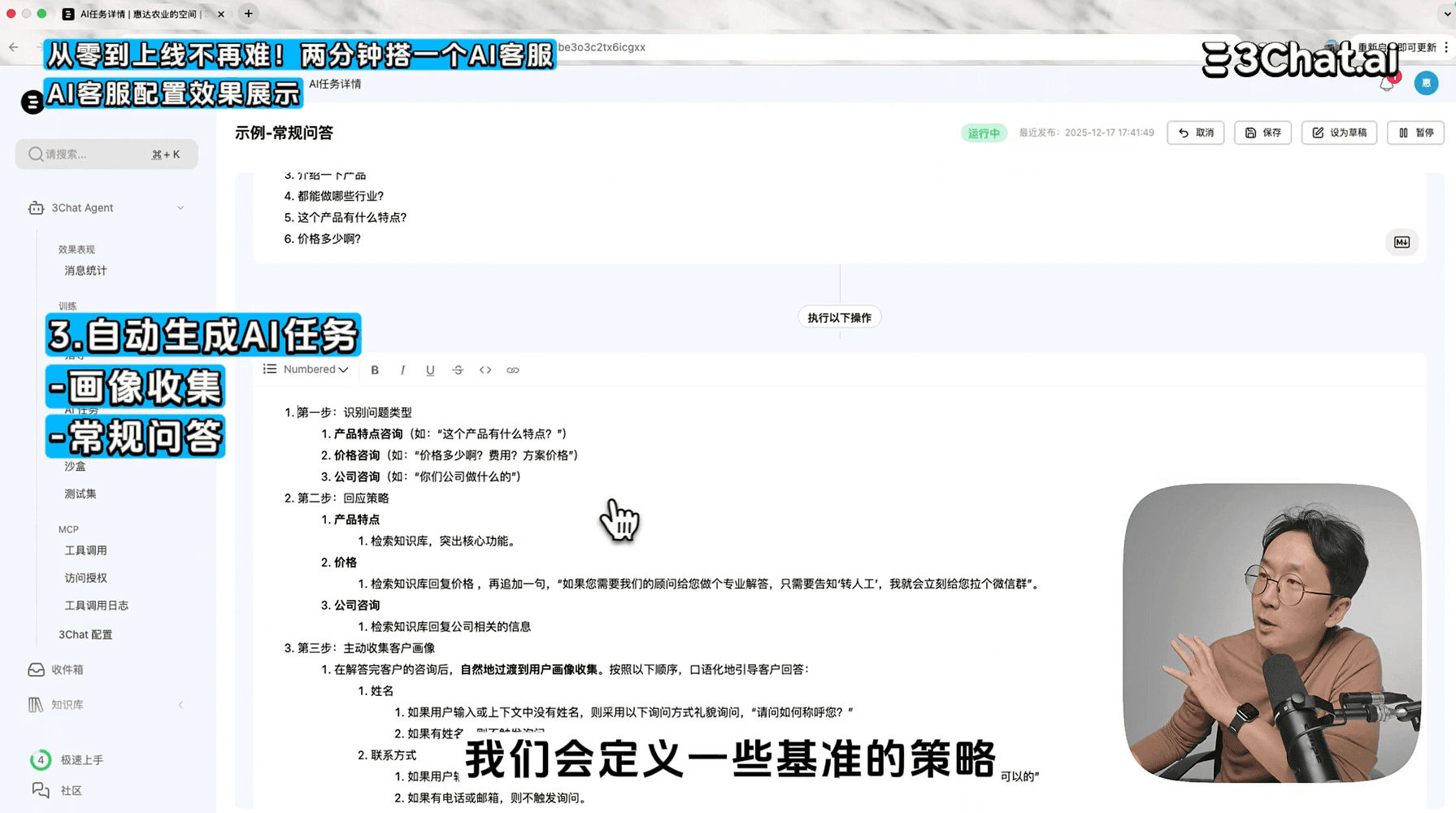Apply strikethrough formatting in the editor toolbar
The height and width of the screenshot is (813, 1456).
click(x=458, y=370)
